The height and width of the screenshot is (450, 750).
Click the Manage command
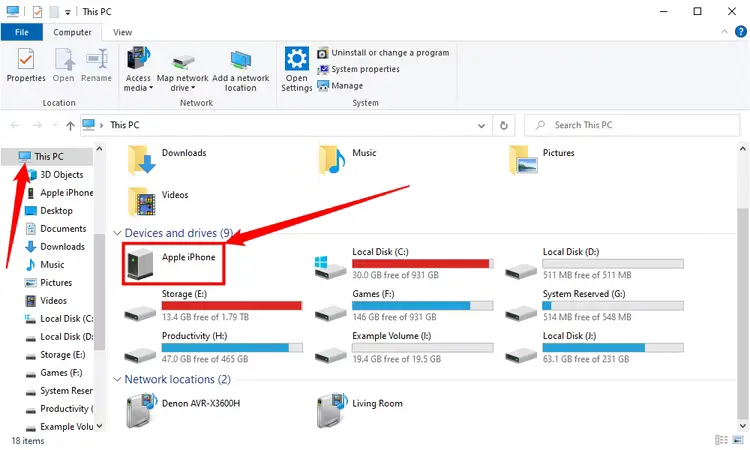[341, 86]
